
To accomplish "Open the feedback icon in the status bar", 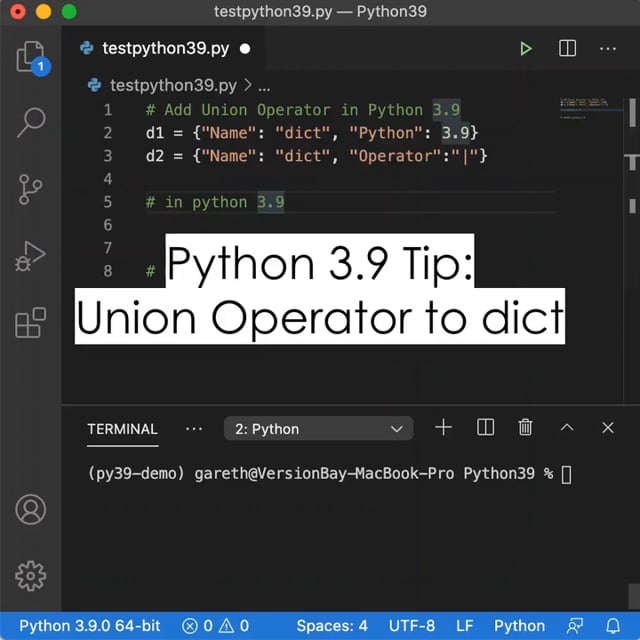I will coord(575,625).
